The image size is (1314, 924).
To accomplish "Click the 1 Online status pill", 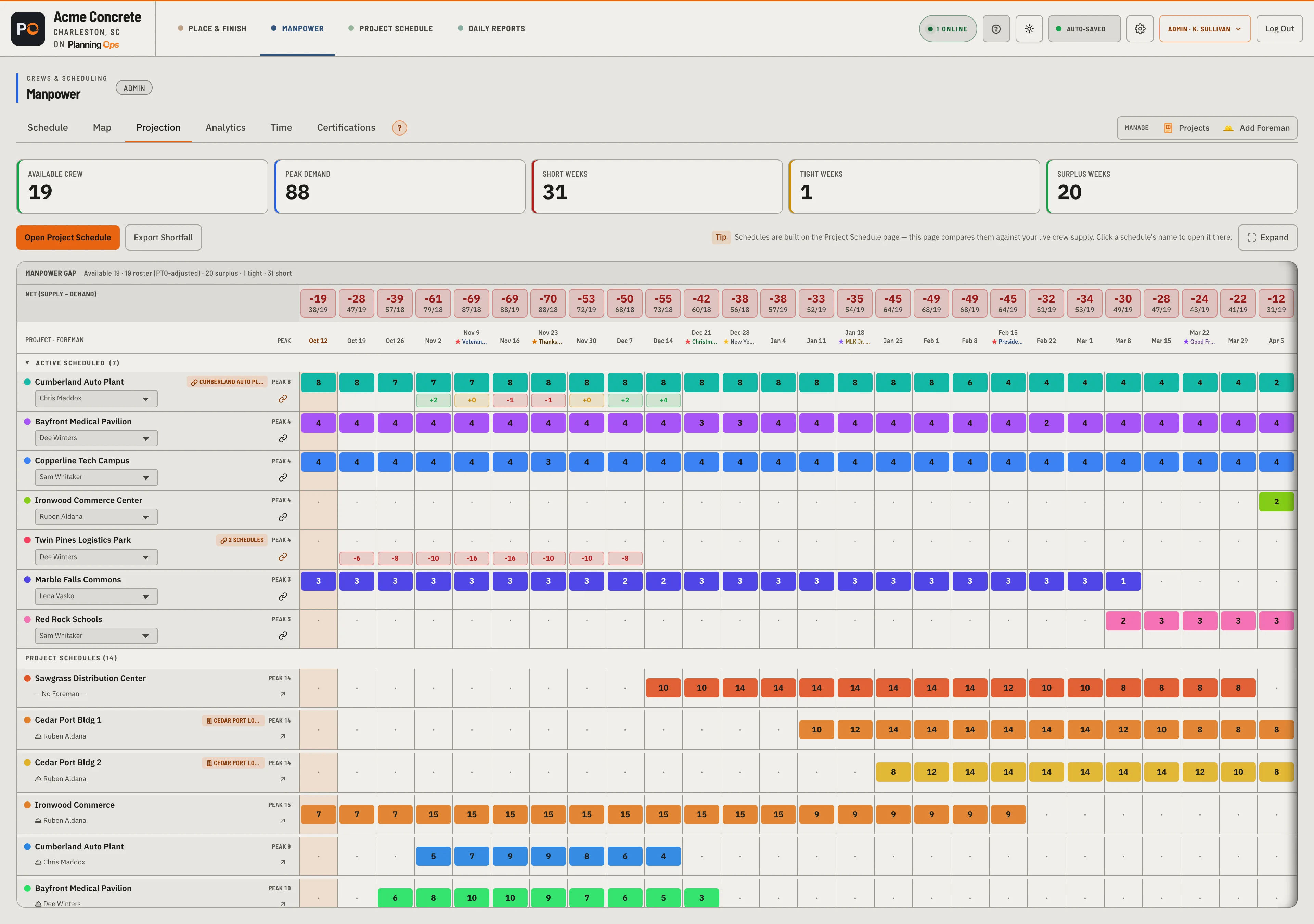I will click(948, 29).
